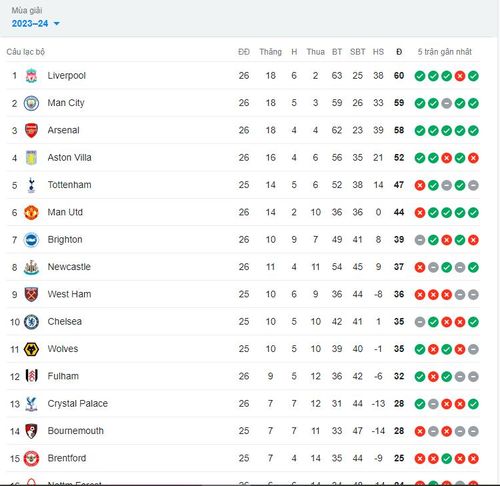Click the Man Utd club crest
This screenshot has width=500, height=486.
pos(31,212)
